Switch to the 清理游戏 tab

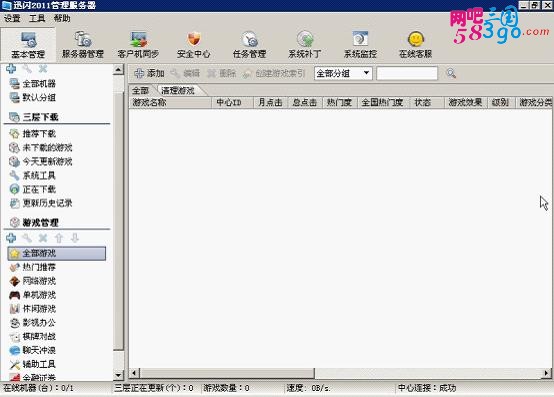tap(178, 91)
